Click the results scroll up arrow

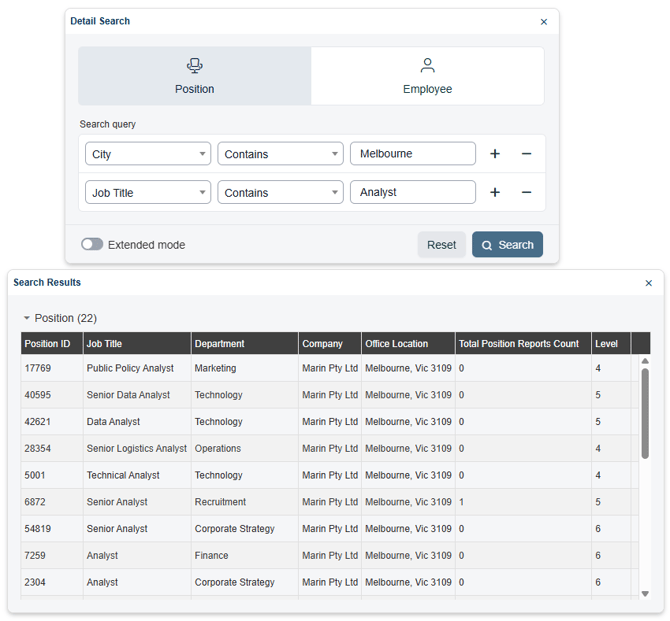pos(645,361)
